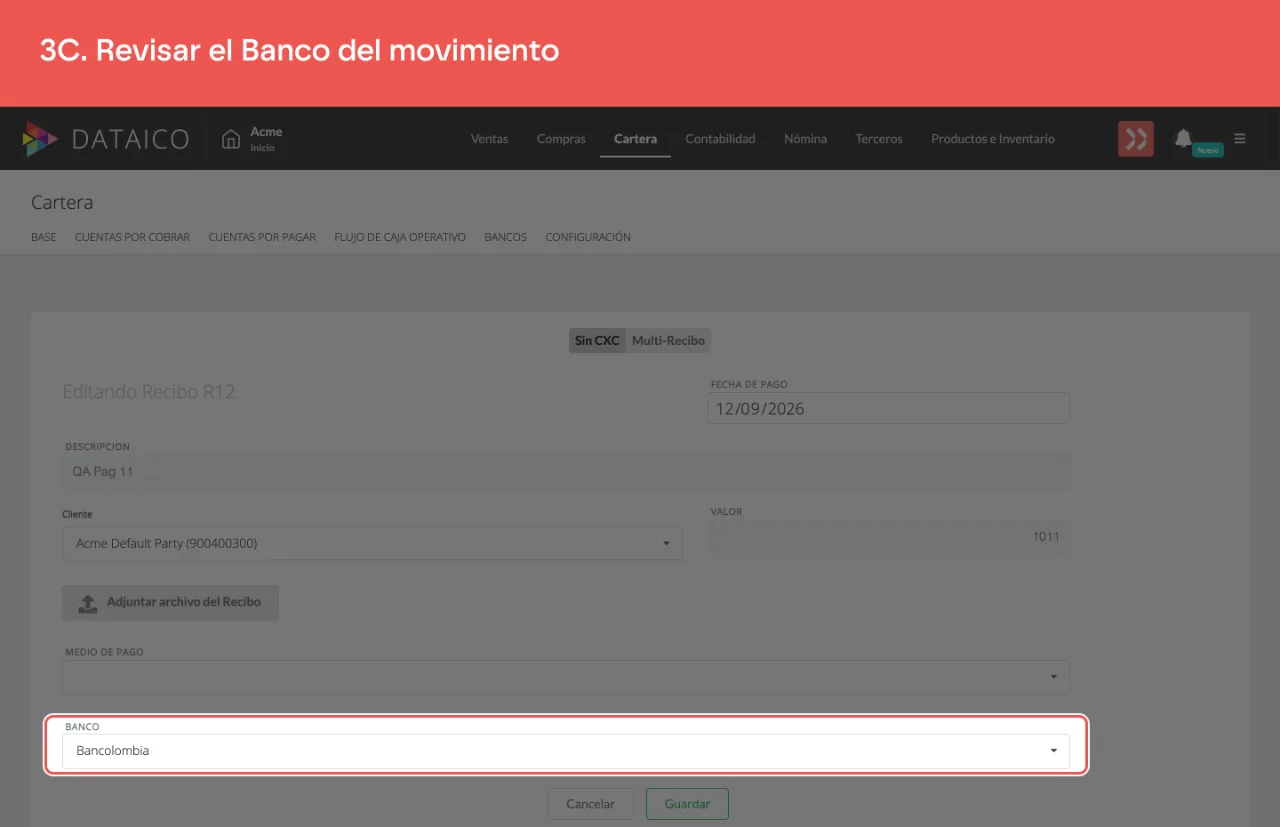Viewport: 1280px width, 827px height.
Task: Select the Cartera menu item
Action: 635,139
